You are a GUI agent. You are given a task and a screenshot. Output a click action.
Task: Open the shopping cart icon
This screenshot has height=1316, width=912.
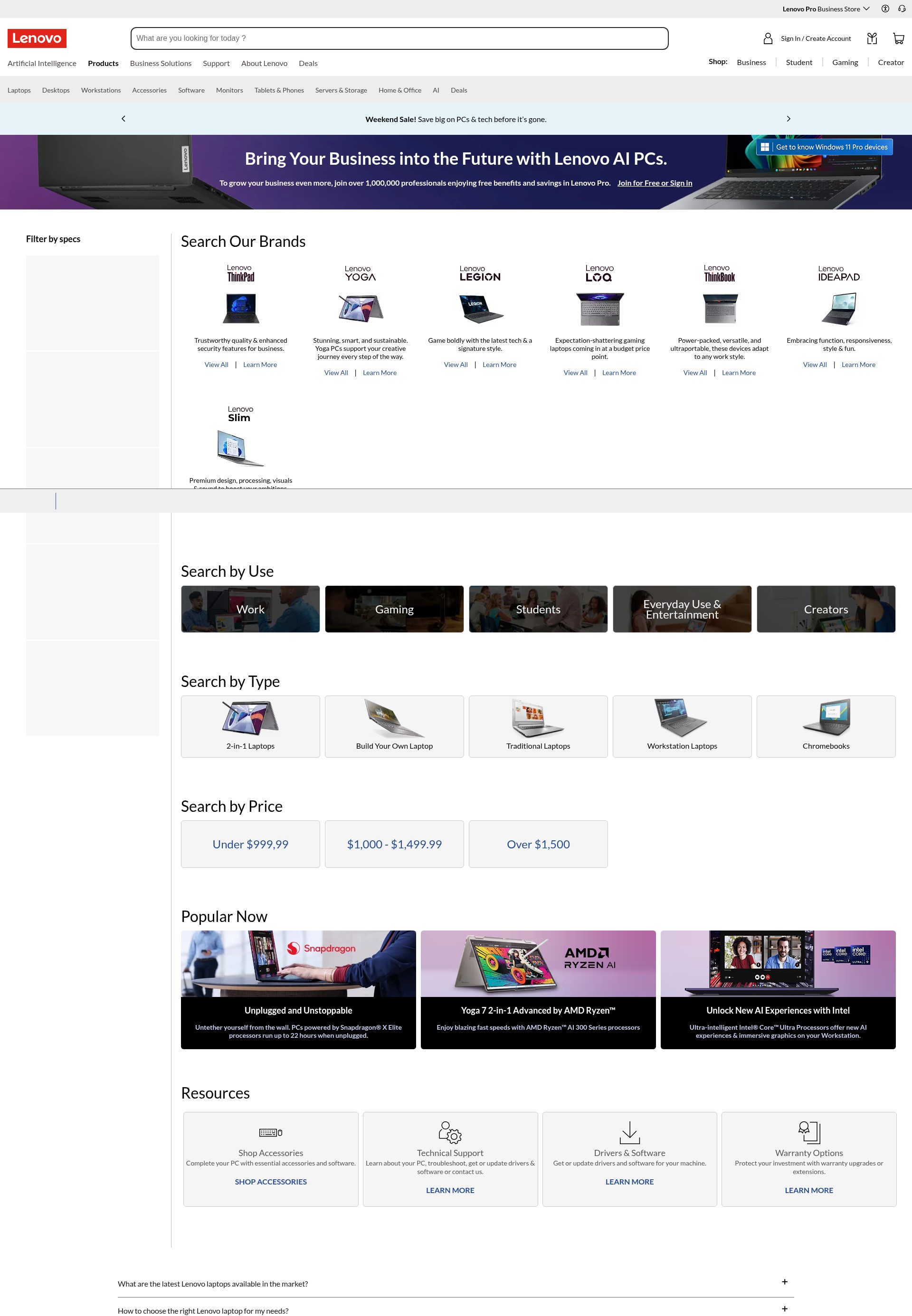tap(898, 38)
